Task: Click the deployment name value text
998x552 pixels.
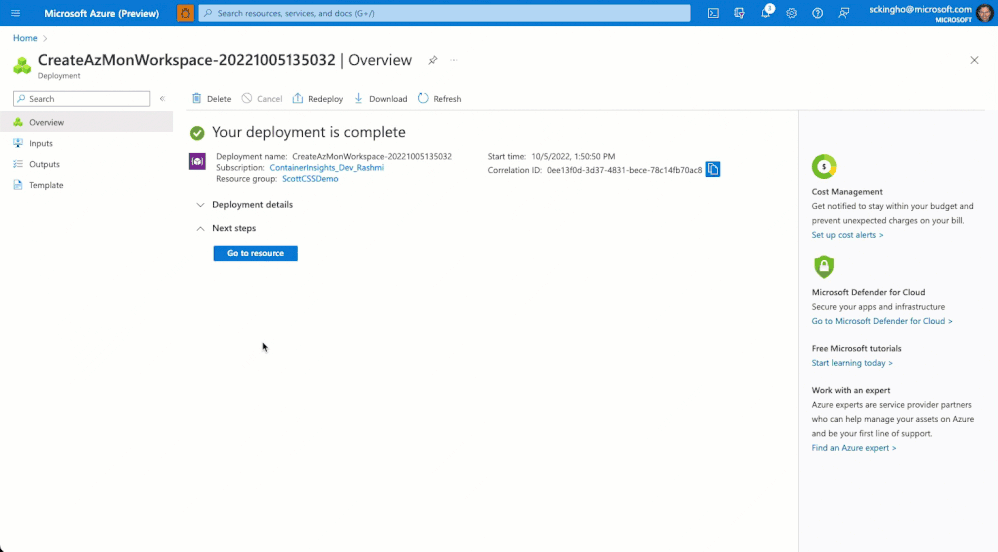Action: (x=372, y=156)
